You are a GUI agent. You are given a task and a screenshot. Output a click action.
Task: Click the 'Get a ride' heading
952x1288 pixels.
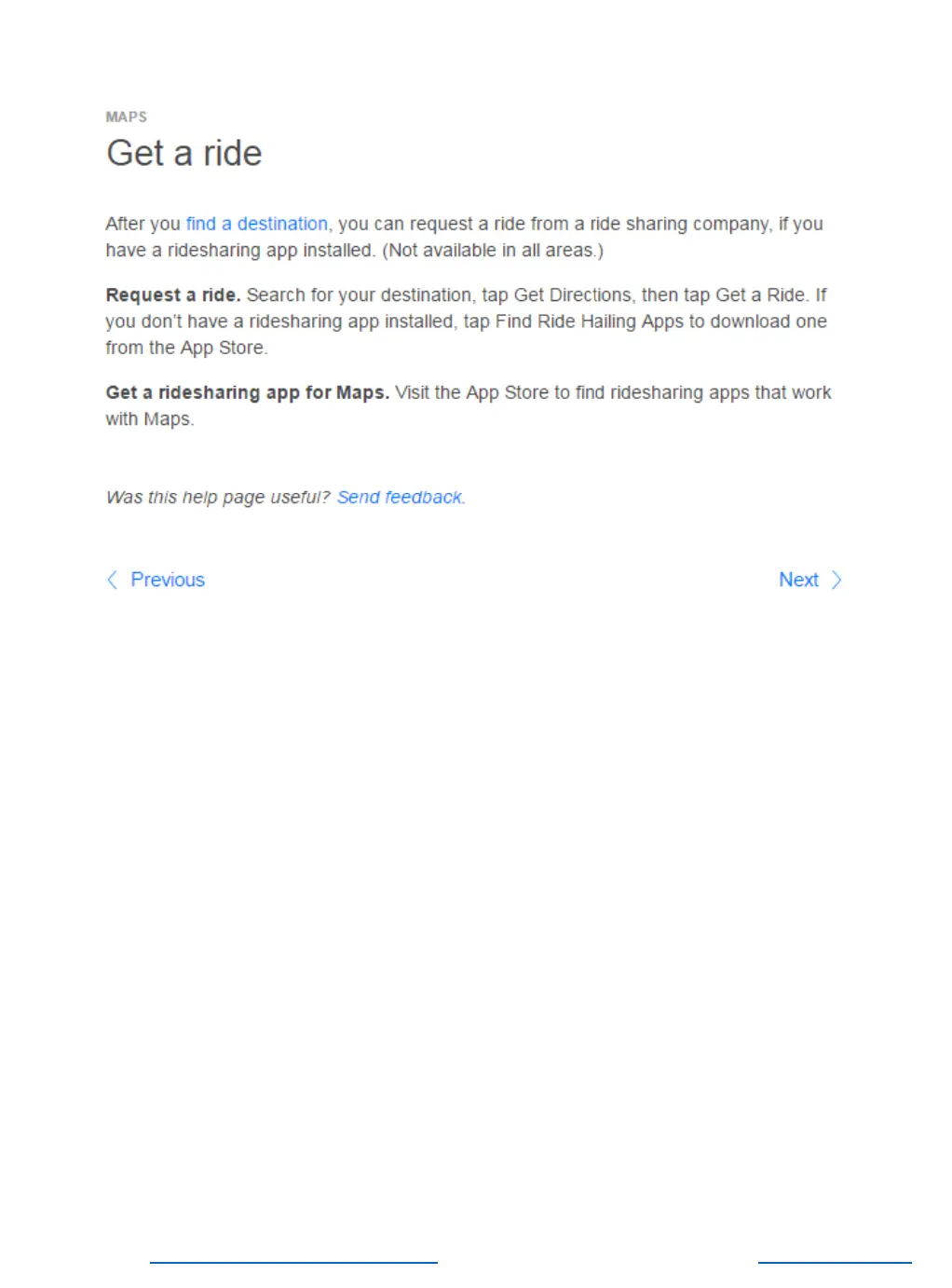(184, 153)
